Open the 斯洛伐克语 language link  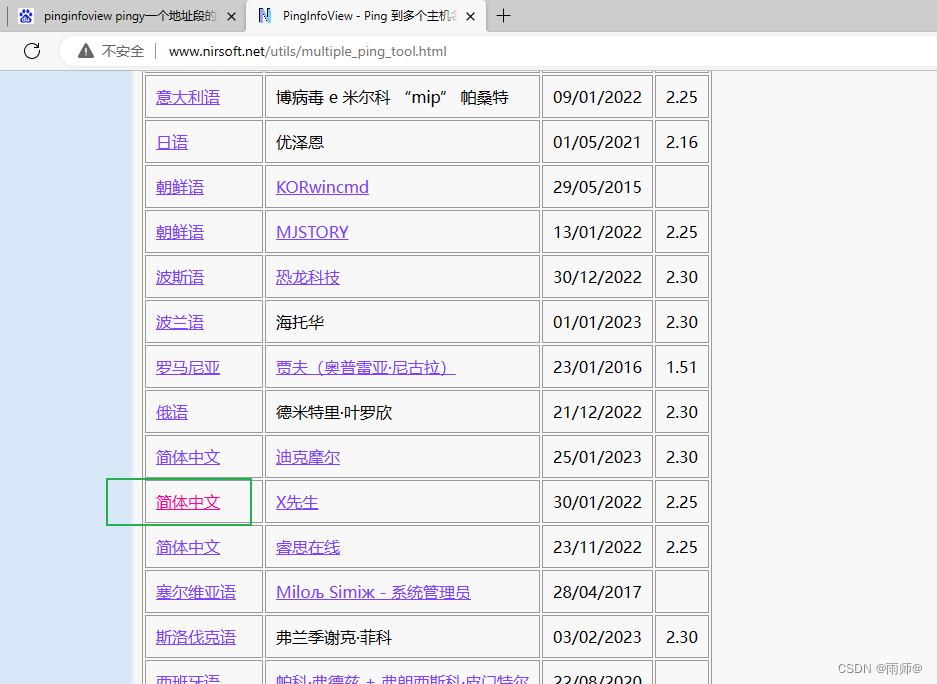tap(195, 637)
